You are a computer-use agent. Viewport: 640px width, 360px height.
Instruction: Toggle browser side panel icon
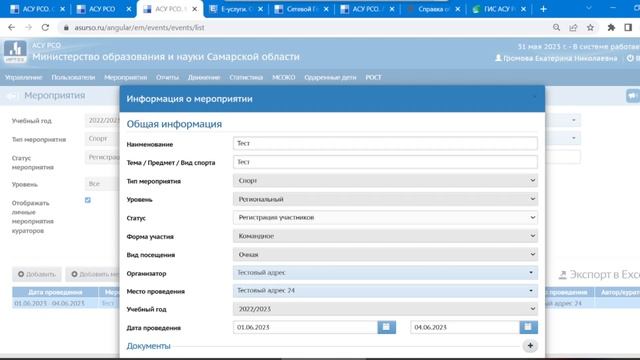click(x=628, y=27)
